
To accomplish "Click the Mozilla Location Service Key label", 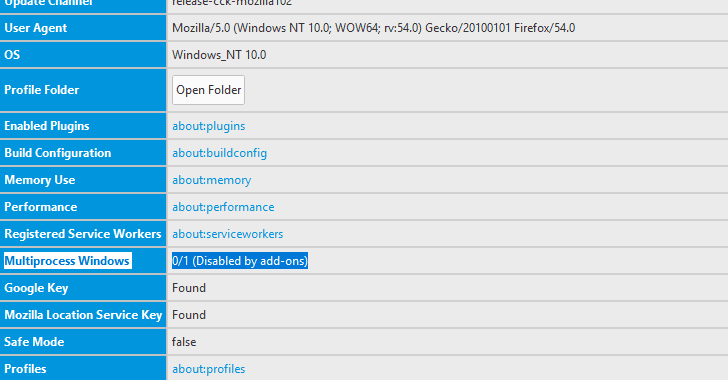I will coord(83,315).
